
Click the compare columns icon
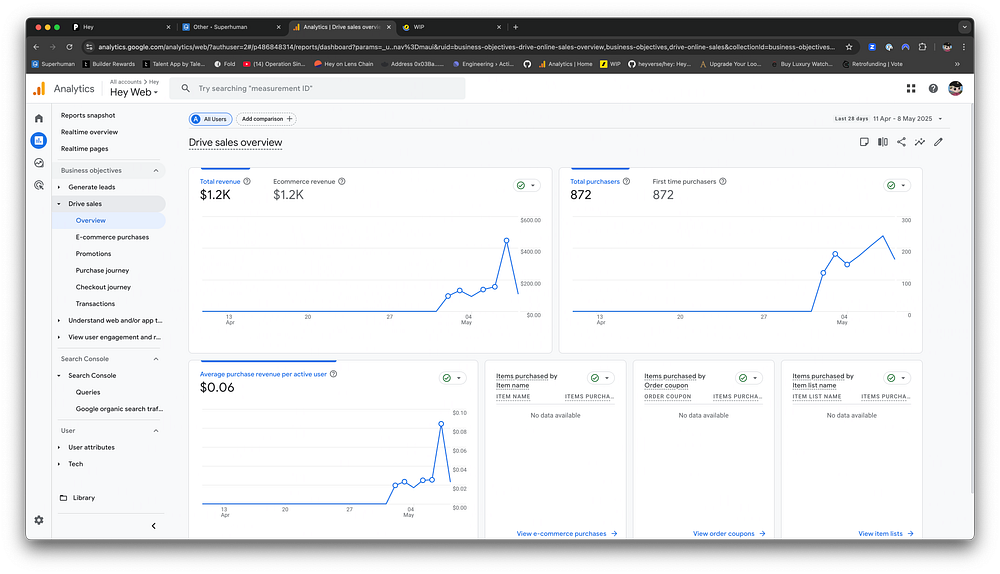click(x=883, y=142)
